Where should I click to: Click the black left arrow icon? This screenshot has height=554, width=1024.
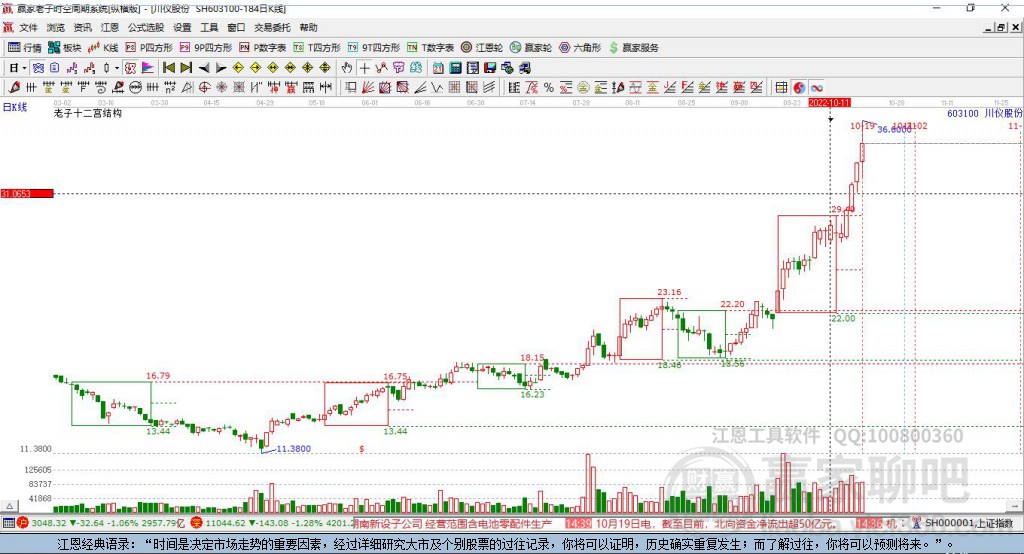click(x=204, y=68)
